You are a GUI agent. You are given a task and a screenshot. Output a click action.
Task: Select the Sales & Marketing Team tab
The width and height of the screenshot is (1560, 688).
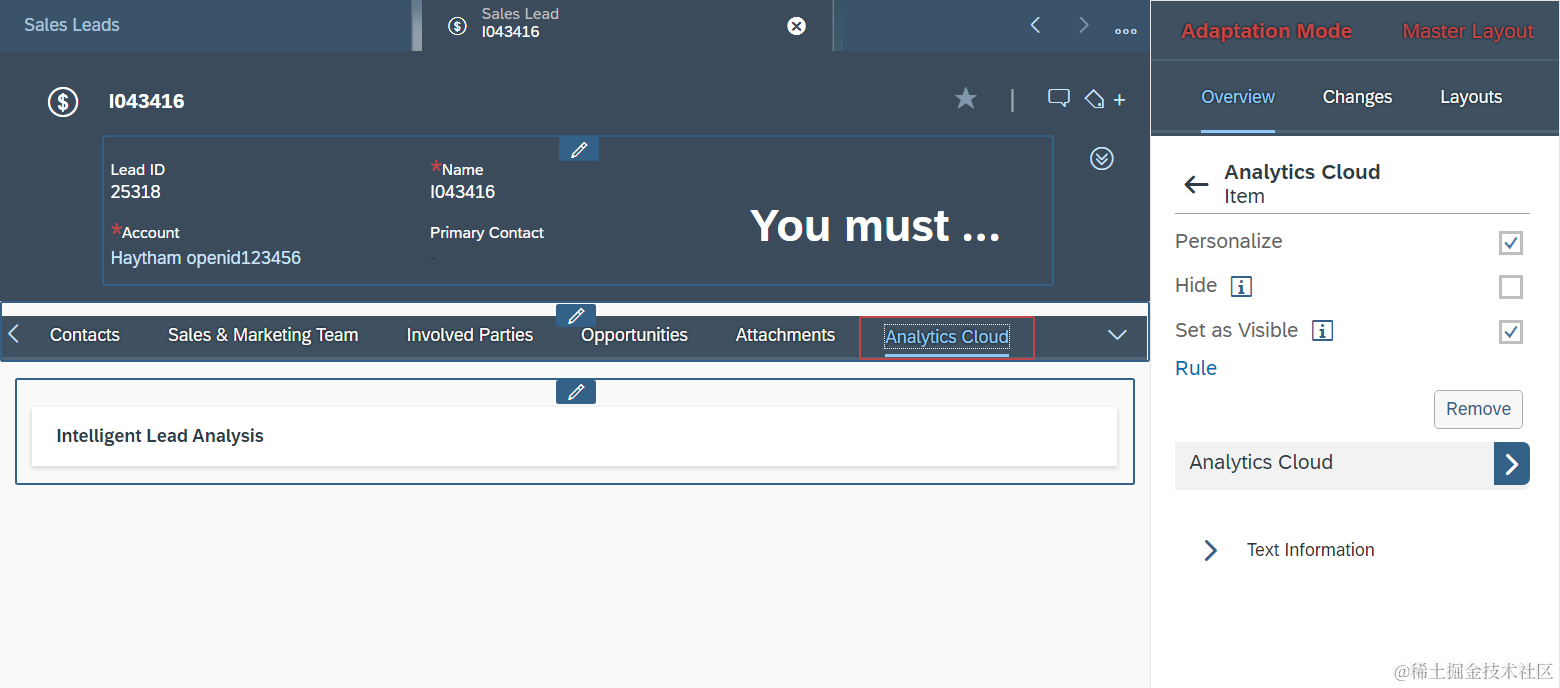click(x=263, y=335)
